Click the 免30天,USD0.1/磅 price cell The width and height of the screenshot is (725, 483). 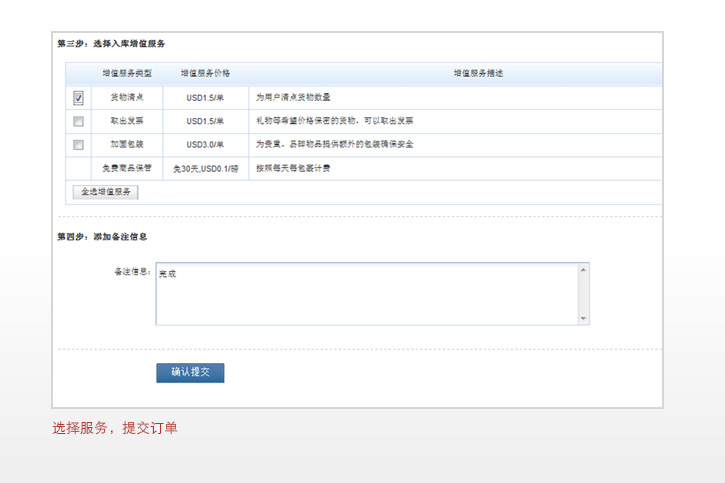coord(205,169)
